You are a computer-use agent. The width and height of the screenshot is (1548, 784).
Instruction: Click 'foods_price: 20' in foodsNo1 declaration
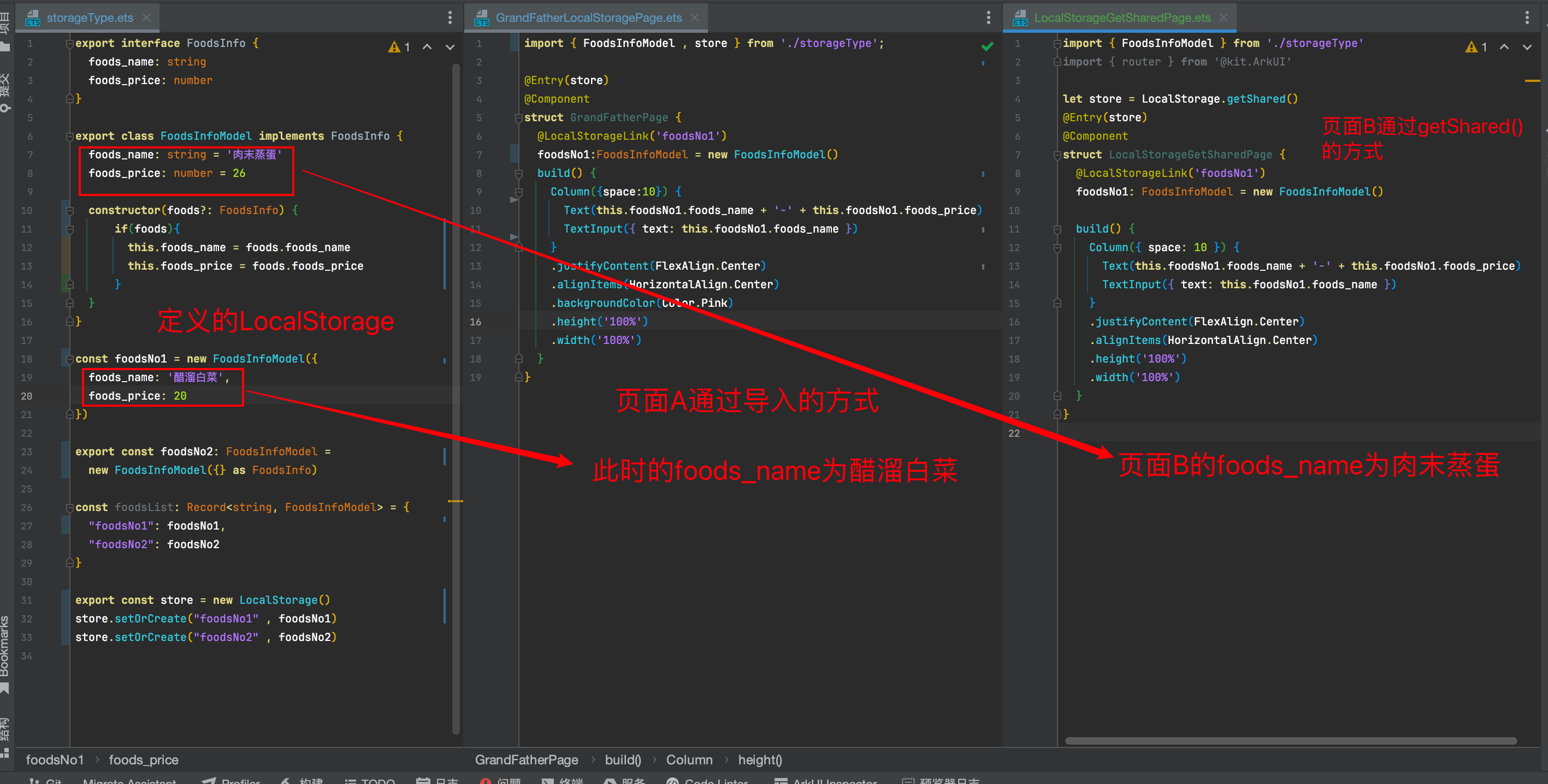click(138, 396)
